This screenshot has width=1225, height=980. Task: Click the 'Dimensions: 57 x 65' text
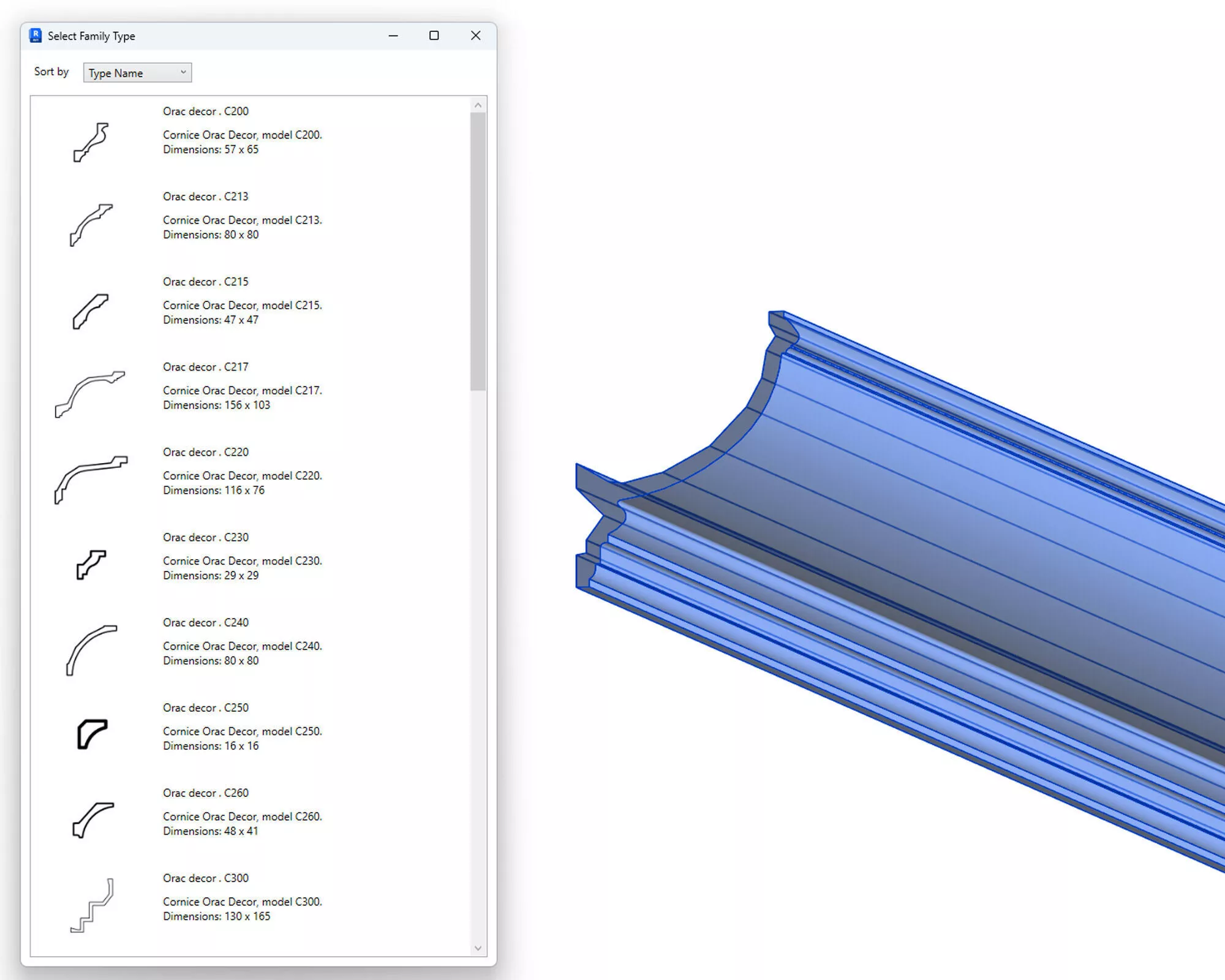click(x=211, y=149)
